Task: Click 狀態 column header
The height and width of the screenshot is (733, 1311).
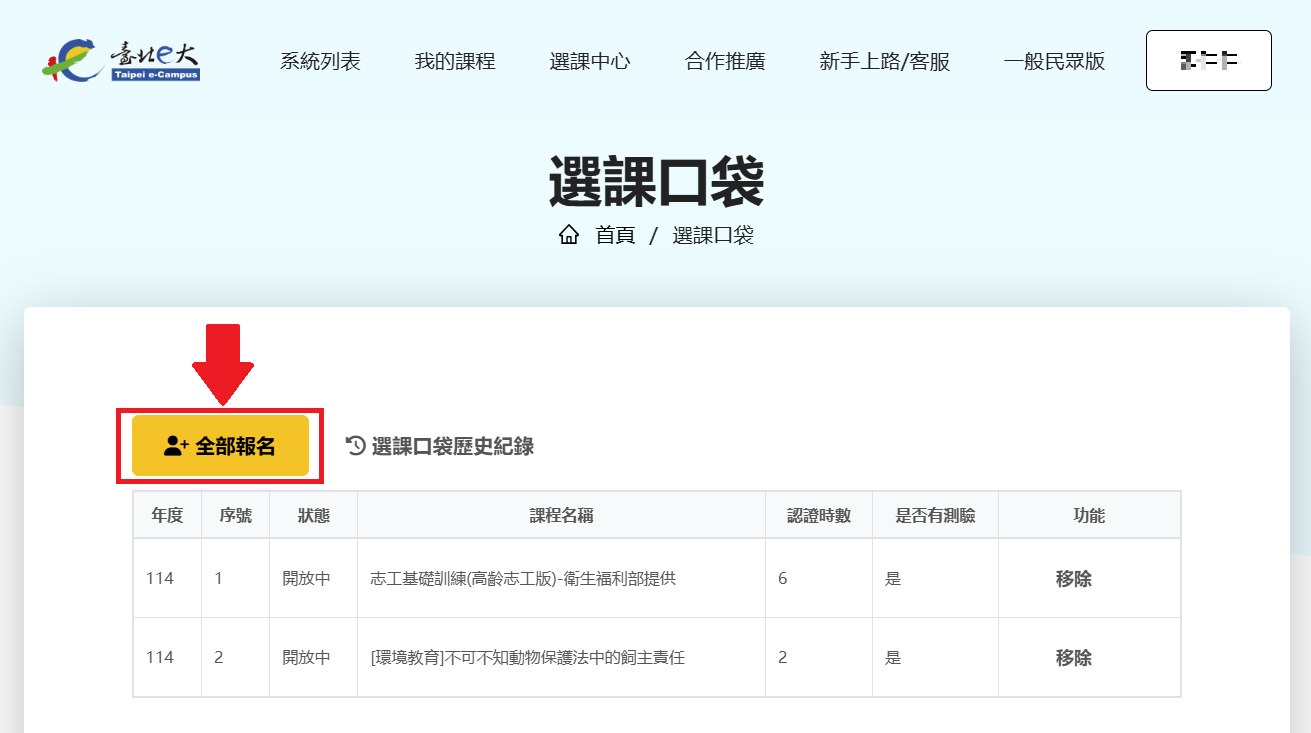Action: pyautogui.click(x=313, y=515)
